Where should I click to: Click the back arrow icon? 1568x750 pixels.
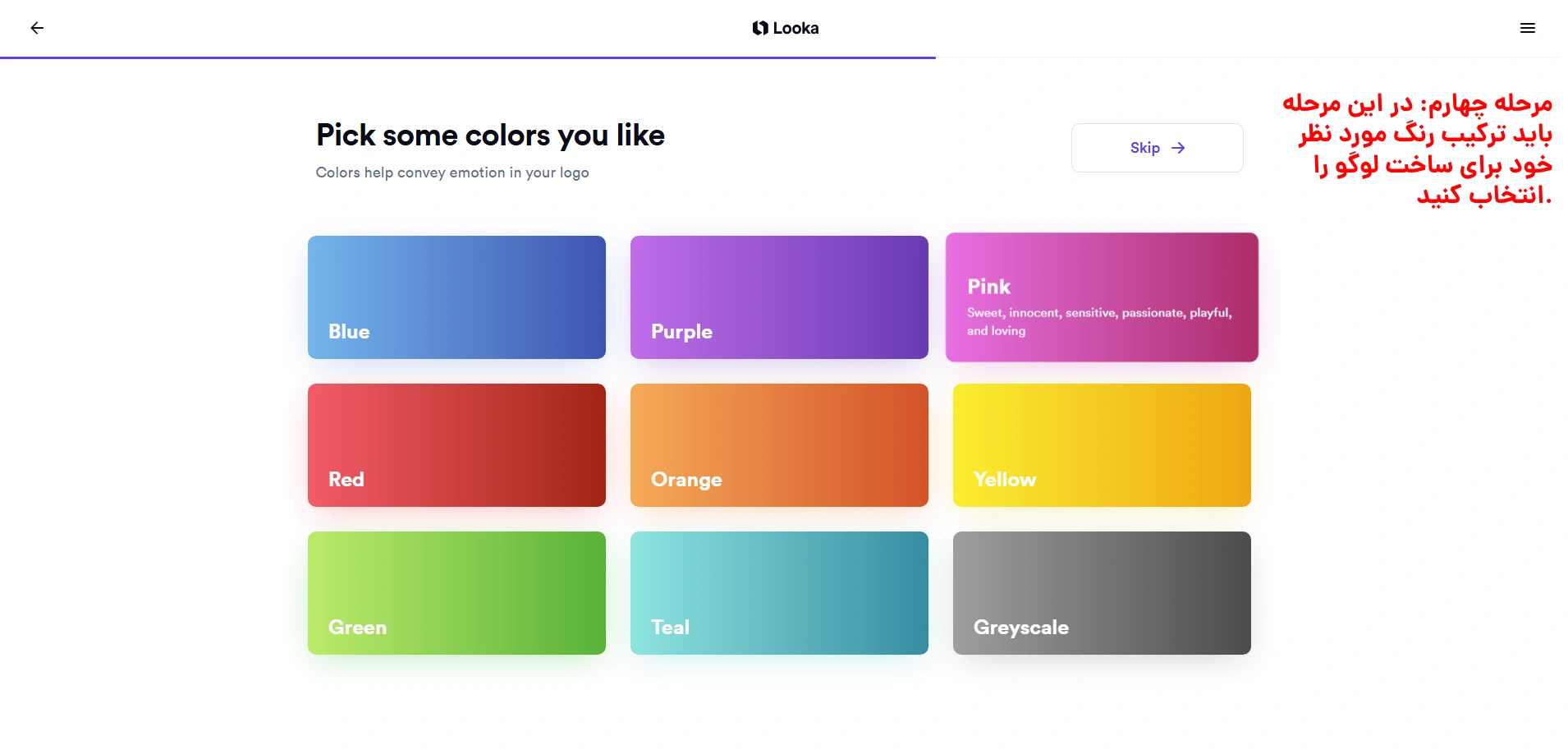tap(37, 28)
